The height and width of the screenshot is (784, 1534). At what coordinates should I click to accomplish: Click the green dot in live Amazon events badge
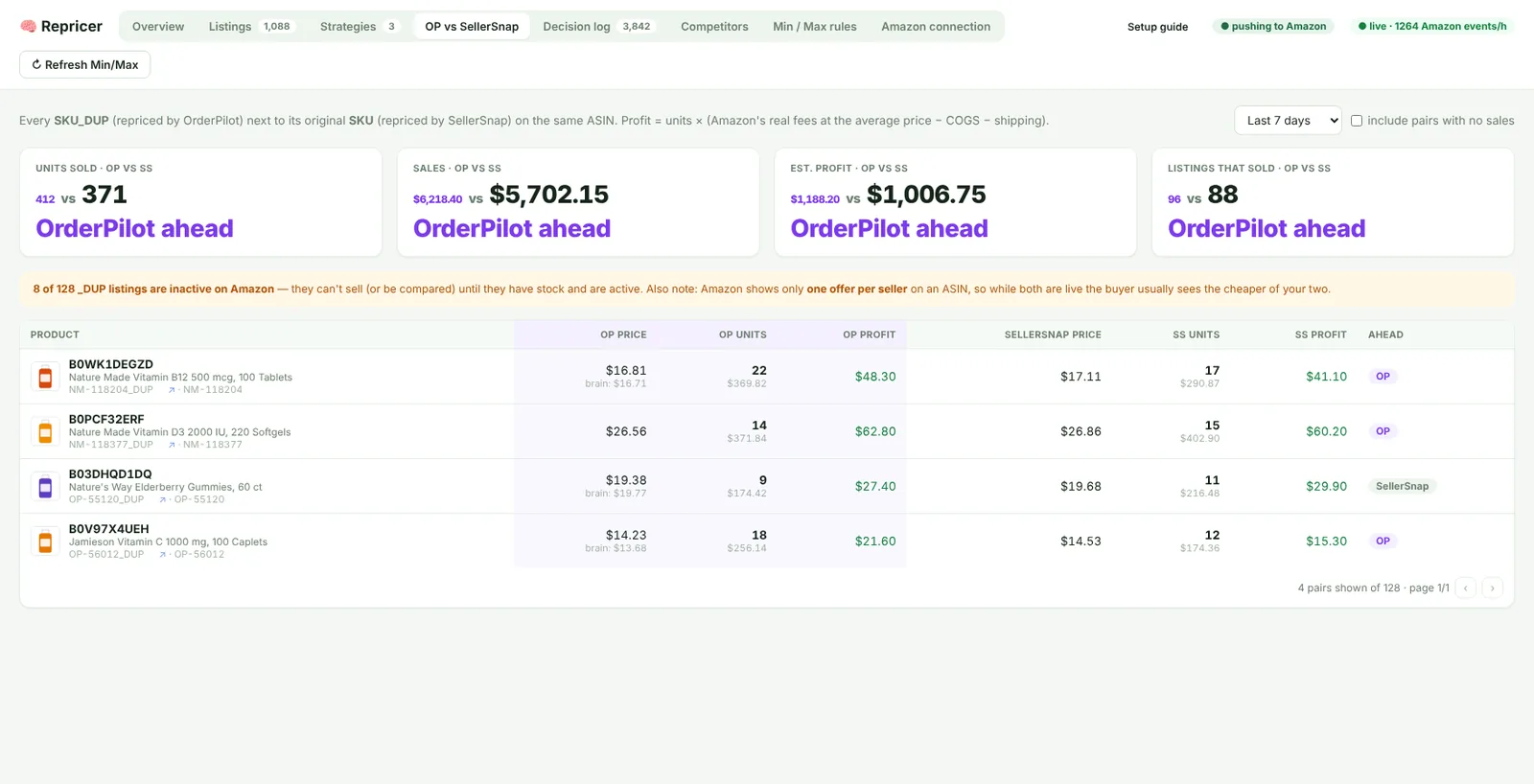tap(1362, 27)
